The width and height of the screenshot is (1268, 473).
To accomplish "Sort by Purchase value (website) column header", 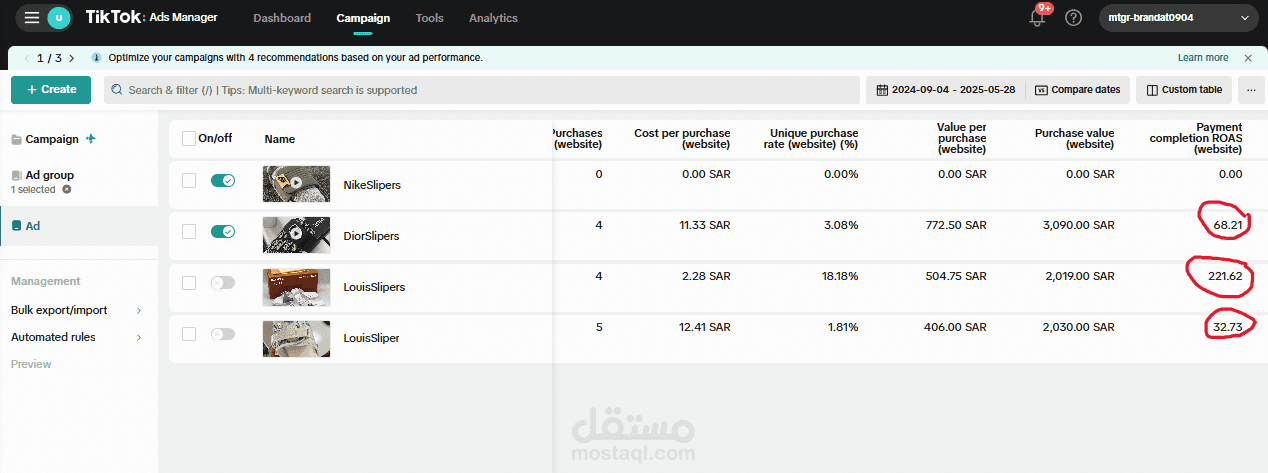I will pos(1074,139).
